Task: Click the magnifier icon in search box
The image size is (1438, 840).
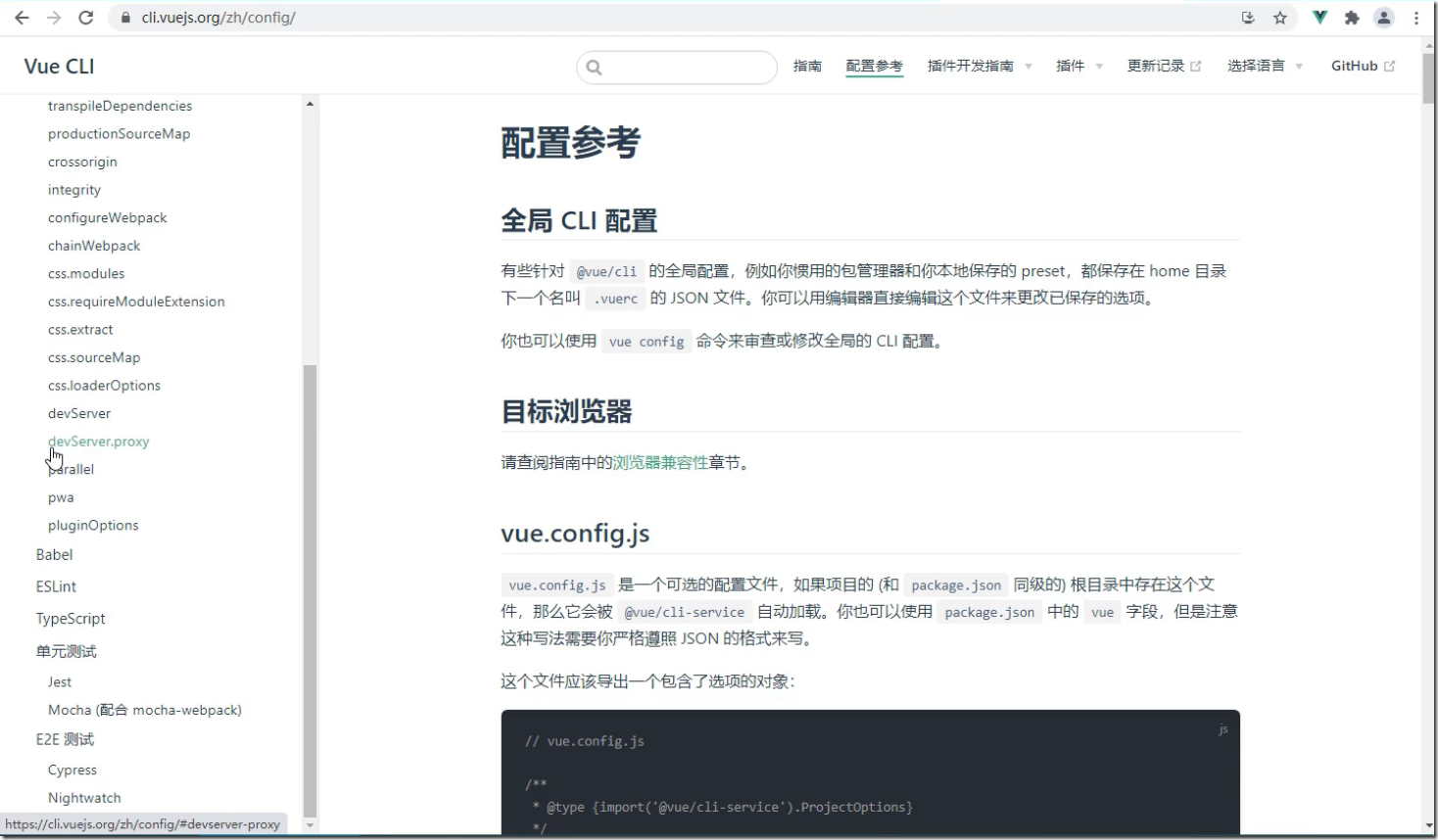Action: (594, 68)
